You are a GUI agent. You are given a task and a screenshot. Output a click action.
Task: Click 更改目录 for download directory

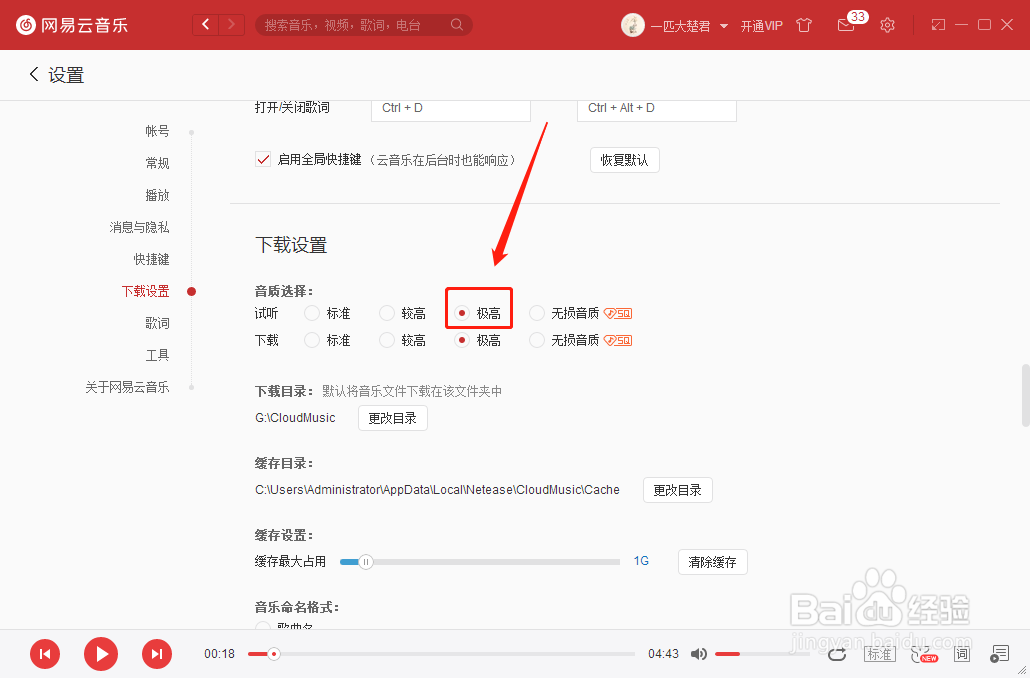tap(393, 418)
